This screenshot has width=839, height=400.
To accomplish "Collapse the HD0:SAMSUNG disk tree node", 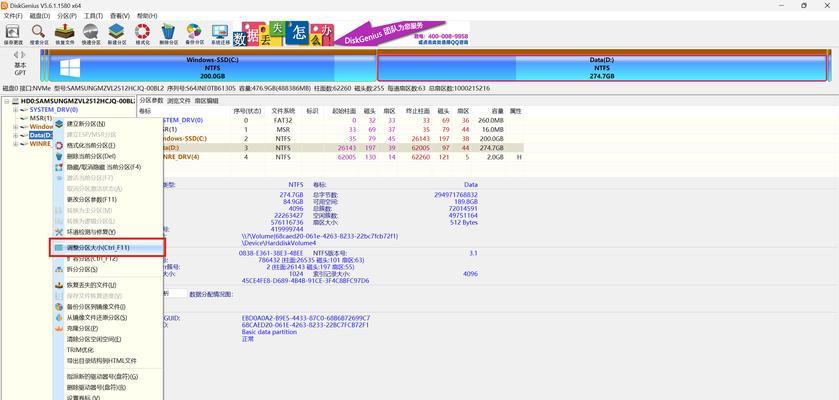I will coord(5,101).
